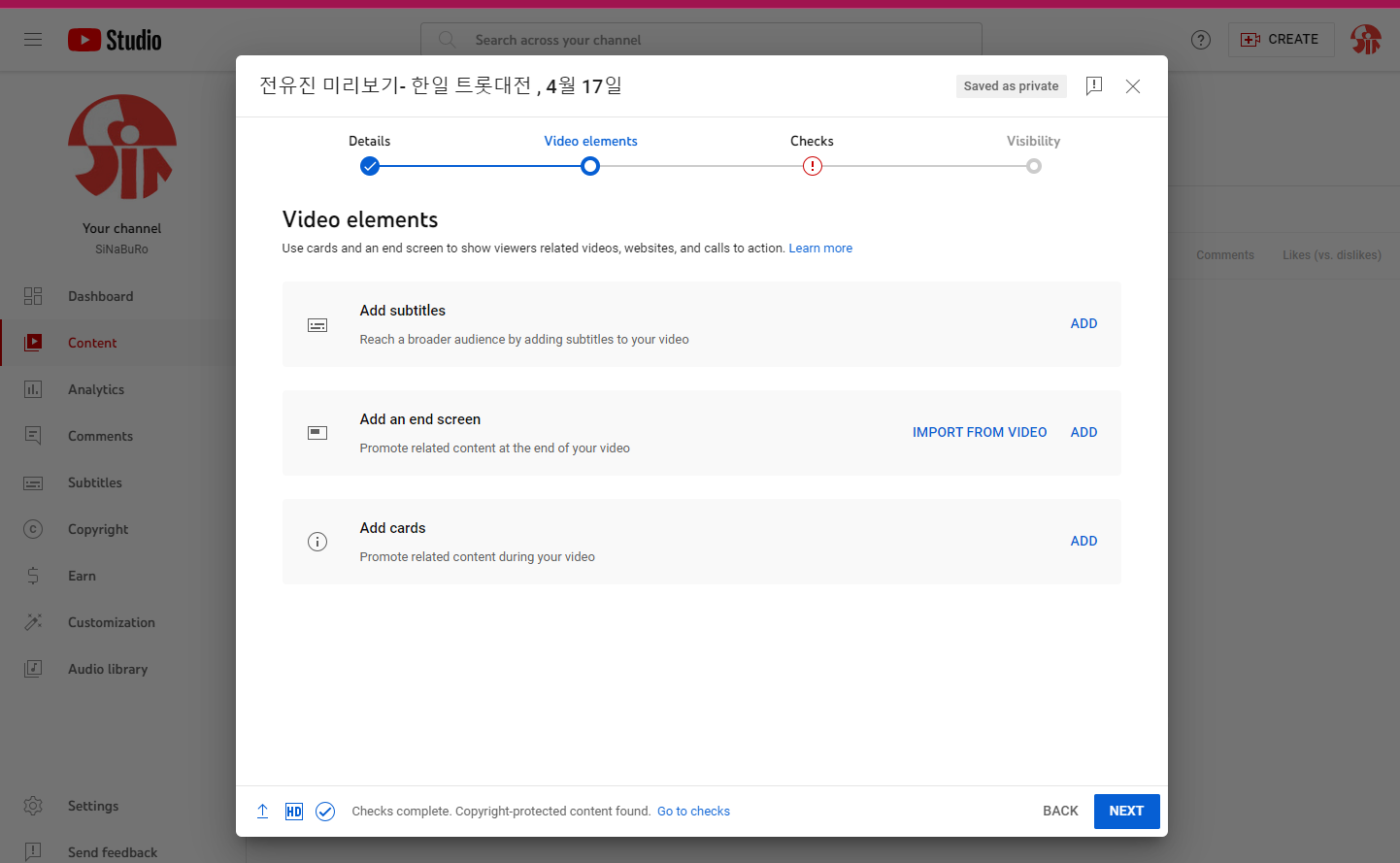The width and height of the screenshot is (1400, 863).
Task: Open the Learn more link
Action: coord(819,249)
